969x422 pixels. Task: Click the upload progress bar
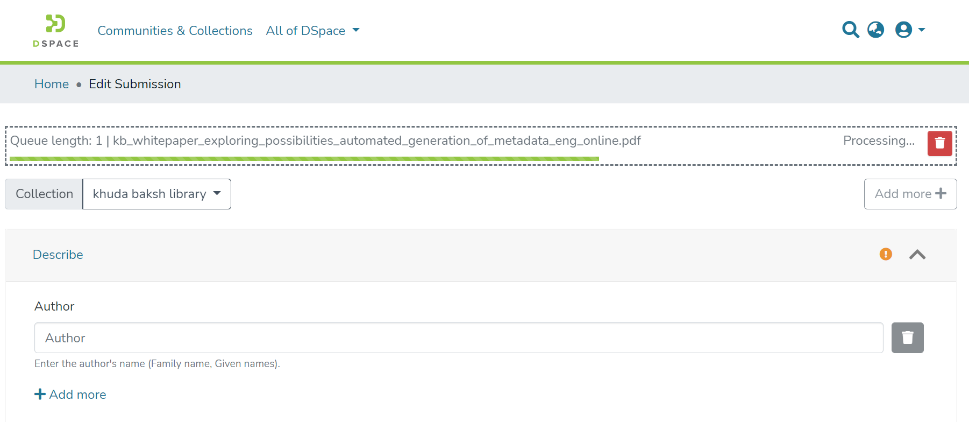click(304, 158)
